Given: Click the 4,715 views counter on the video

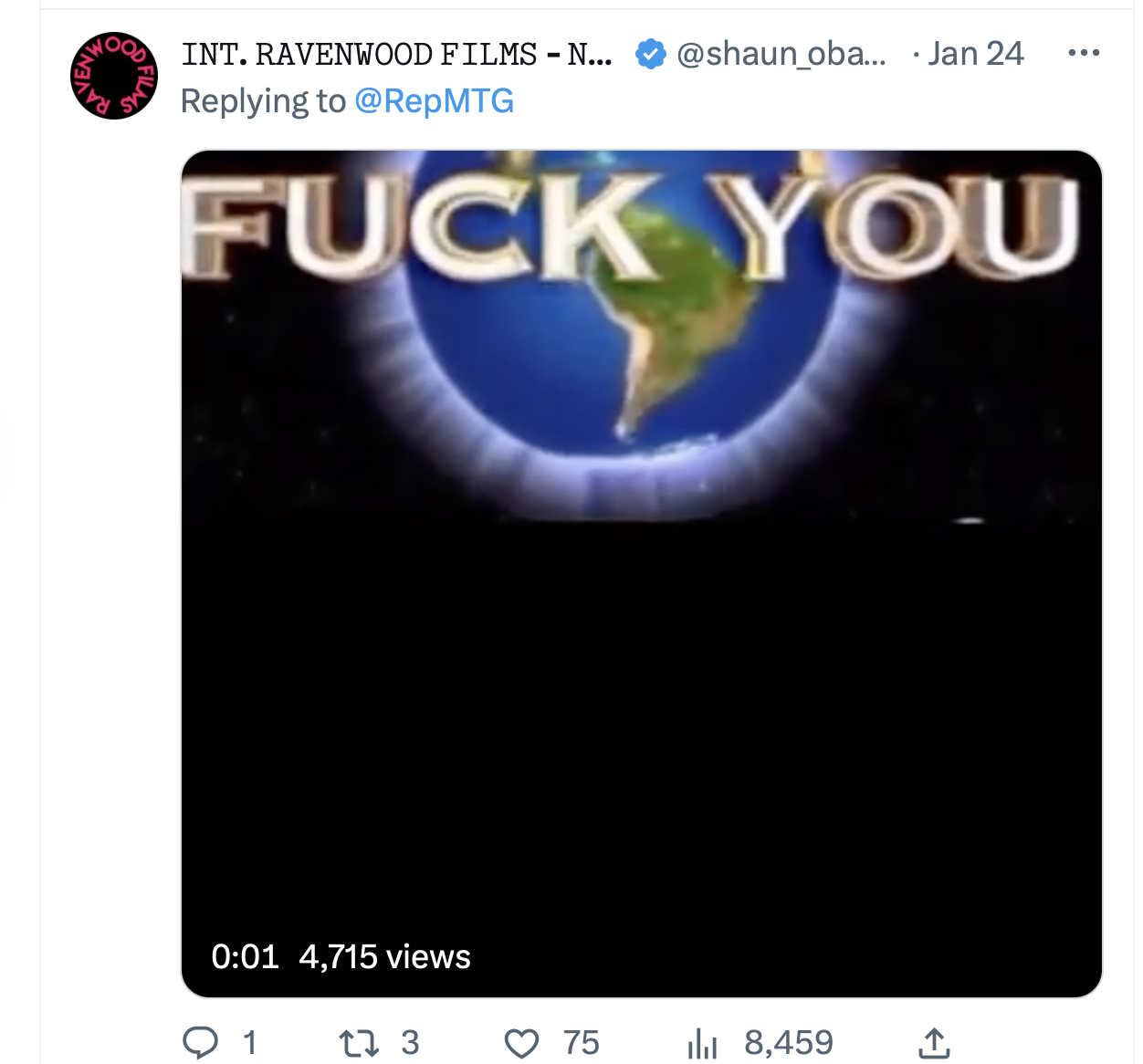Looking at the screenshot, I should point(384,956).
